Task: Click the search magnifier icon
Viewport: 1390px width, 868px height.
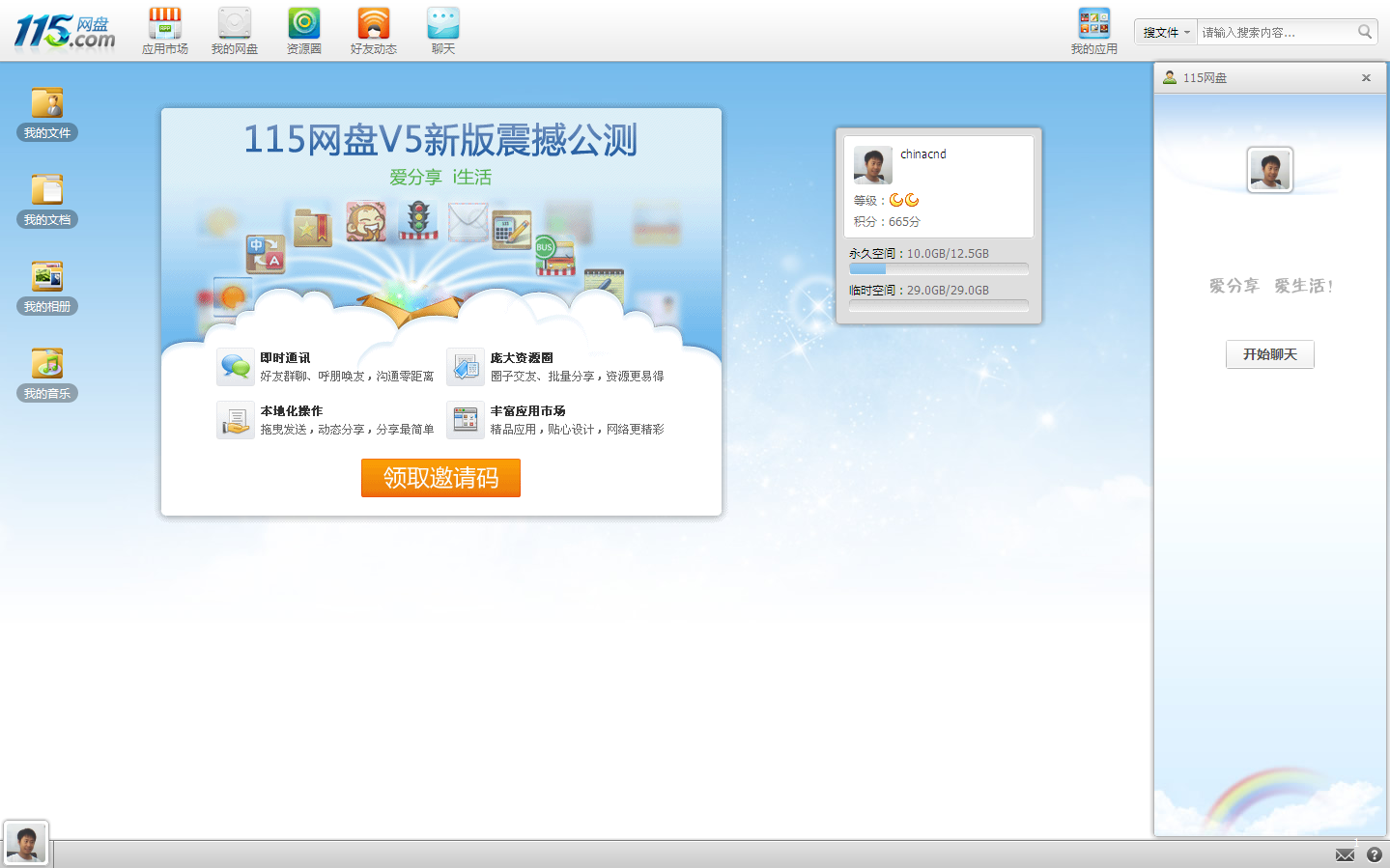Action: tap(1364, 32)
